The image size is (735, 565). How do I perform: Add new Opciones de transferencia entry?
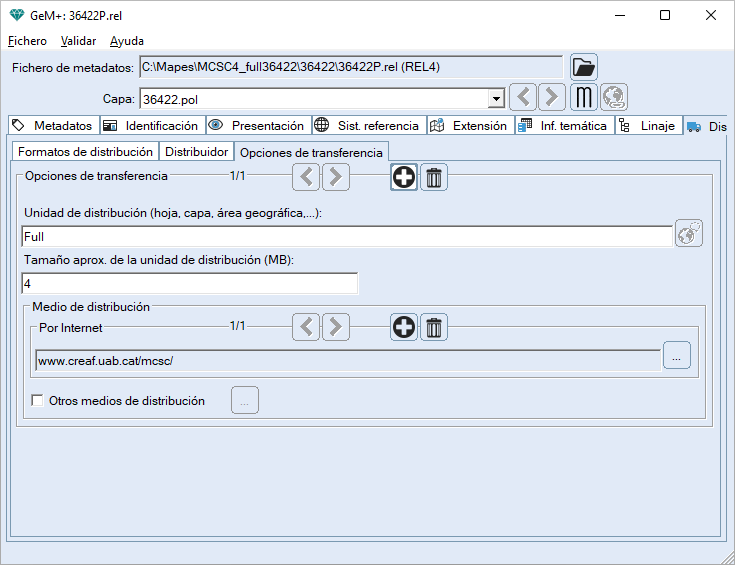tap(404, 178)
